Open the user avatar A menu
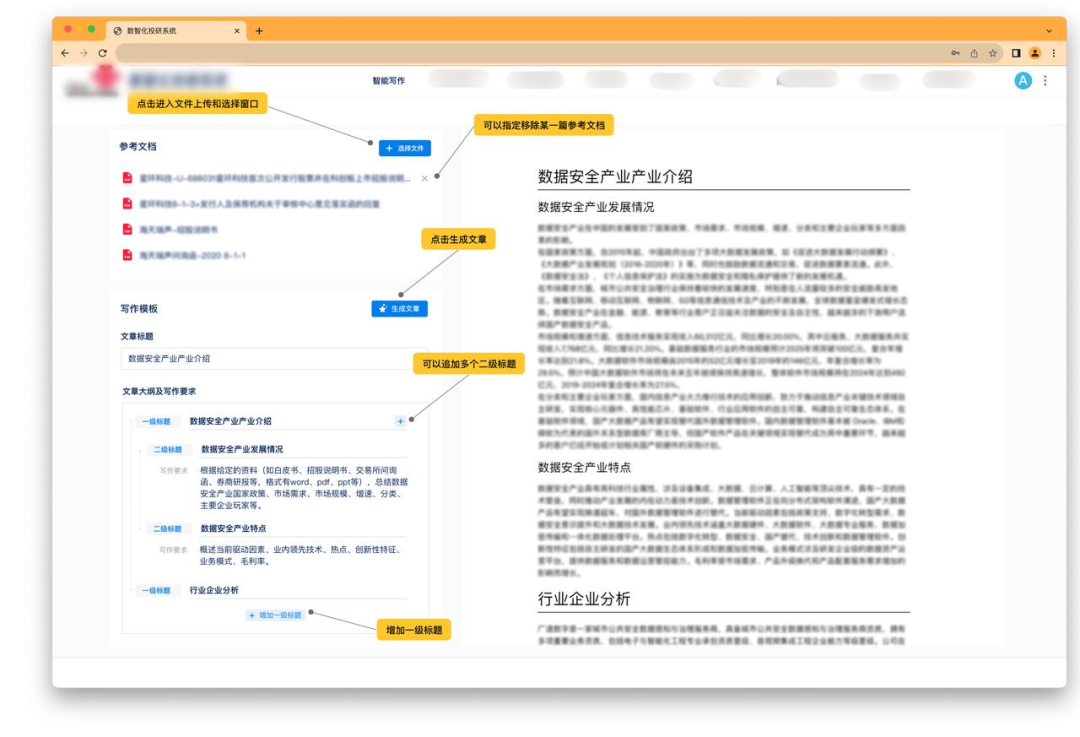The image size is (1080, 737). pyautogui.click(x=1023, y=81)
